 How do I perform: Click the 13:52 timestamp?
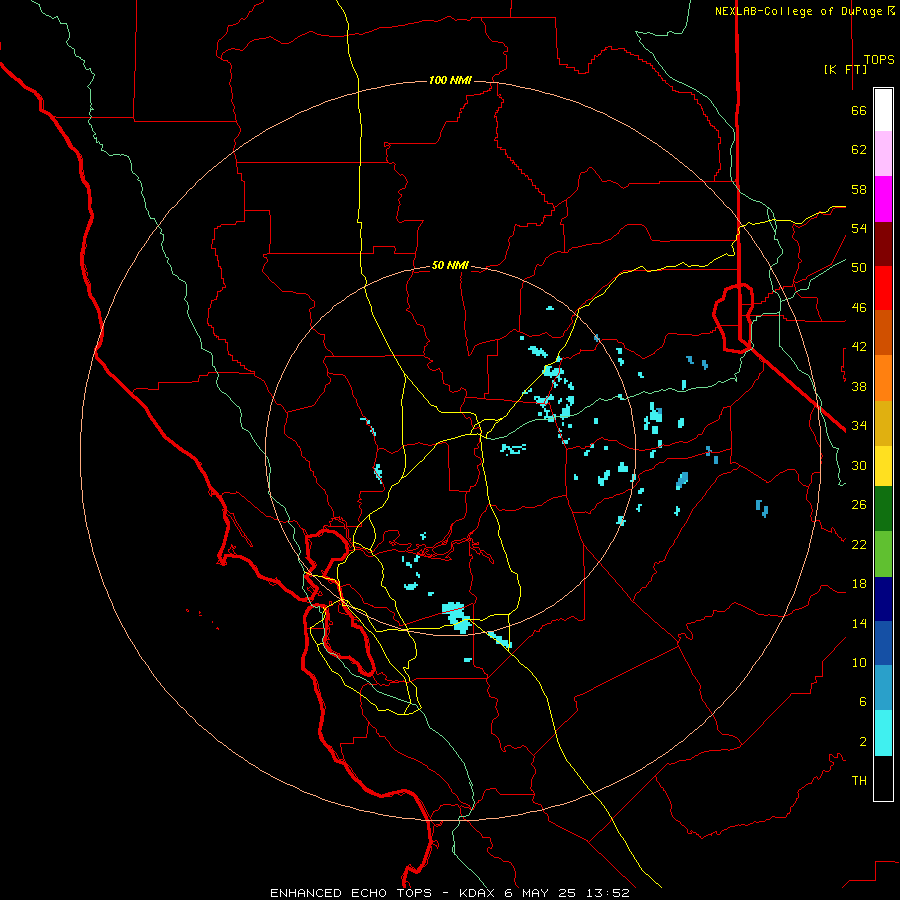pos(608,893)
